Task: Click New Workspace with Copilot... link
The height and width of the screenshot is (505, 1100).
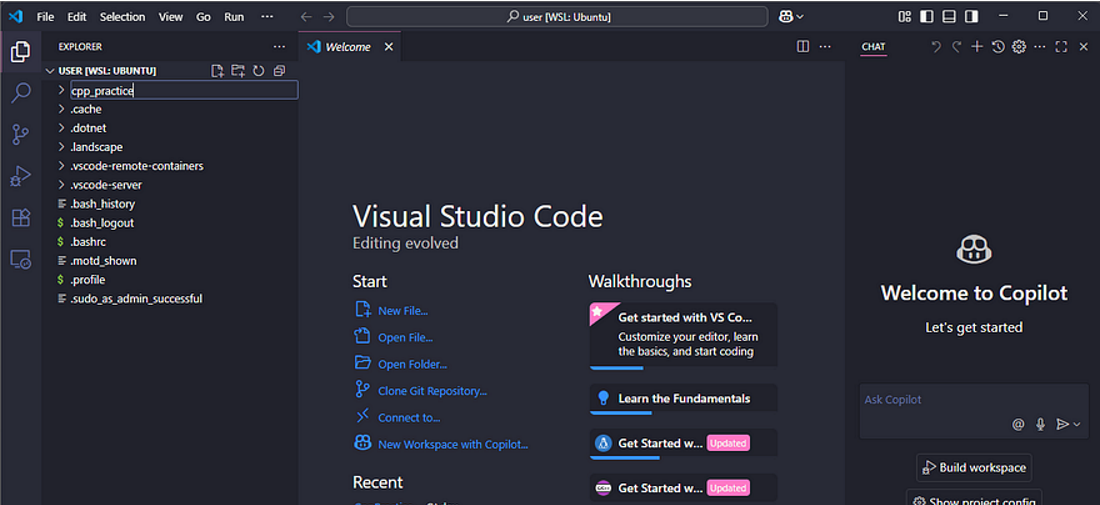Action: click(x=453, y=444)
